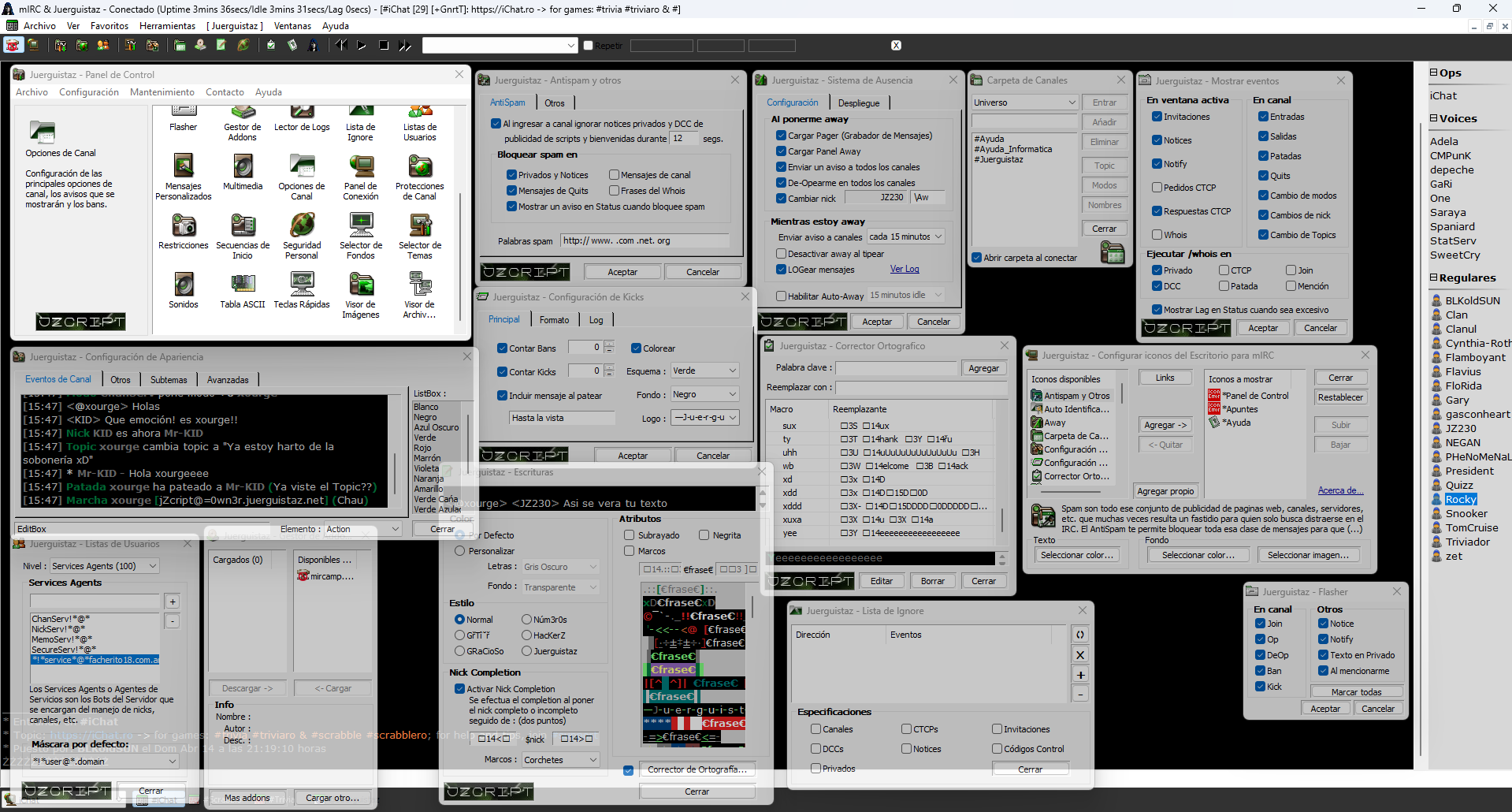Enable Negrita attribute in Escrituras
Viewport: 1512px width, 812px height.
click(704, 535)
